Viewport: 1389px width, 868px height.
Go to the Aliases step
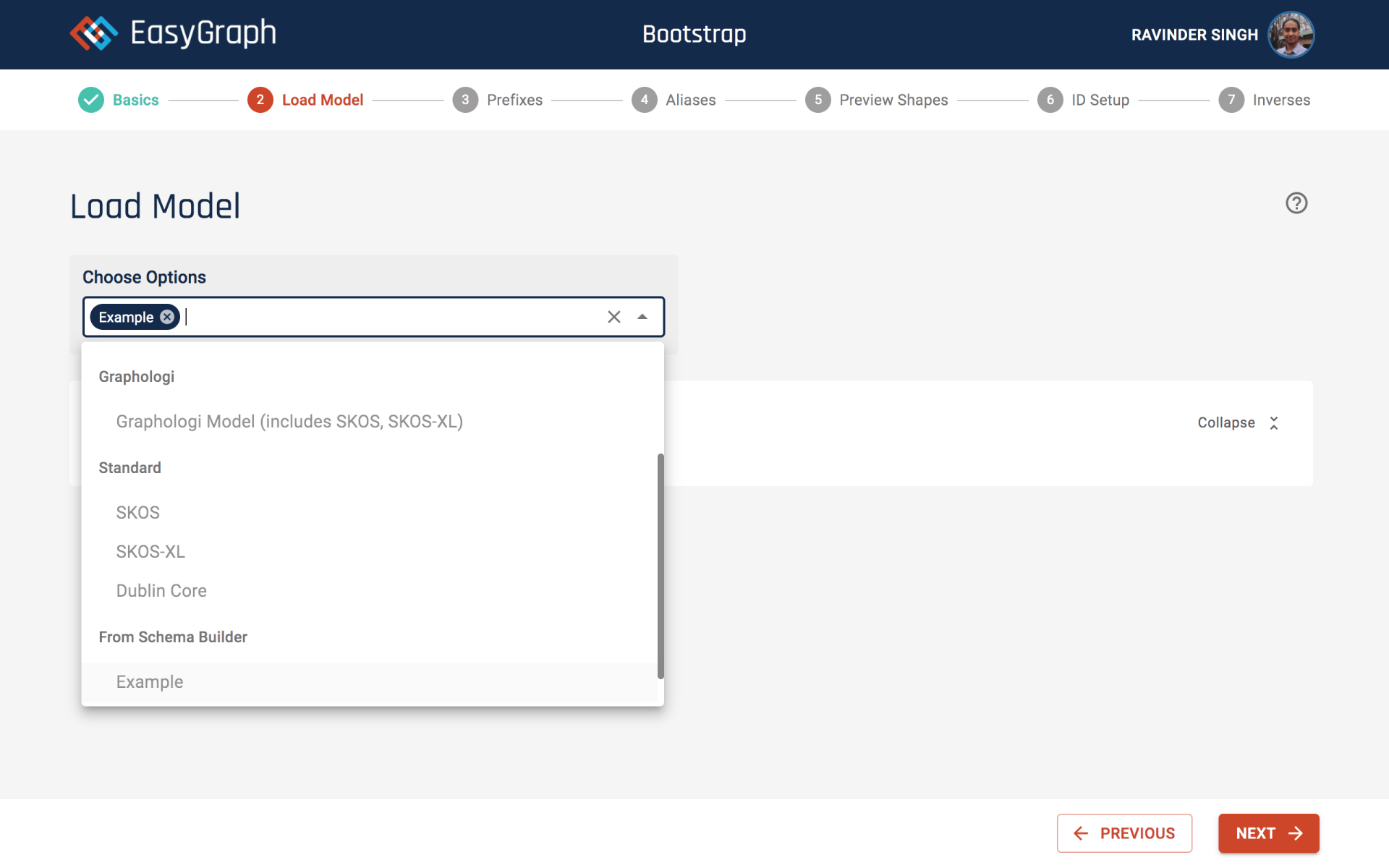[x=689, y=100]
